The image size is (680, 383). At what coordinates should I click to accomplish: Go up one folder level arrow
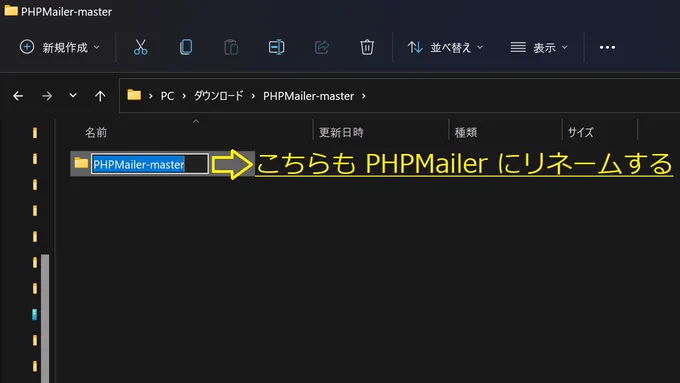click(100, 96)
